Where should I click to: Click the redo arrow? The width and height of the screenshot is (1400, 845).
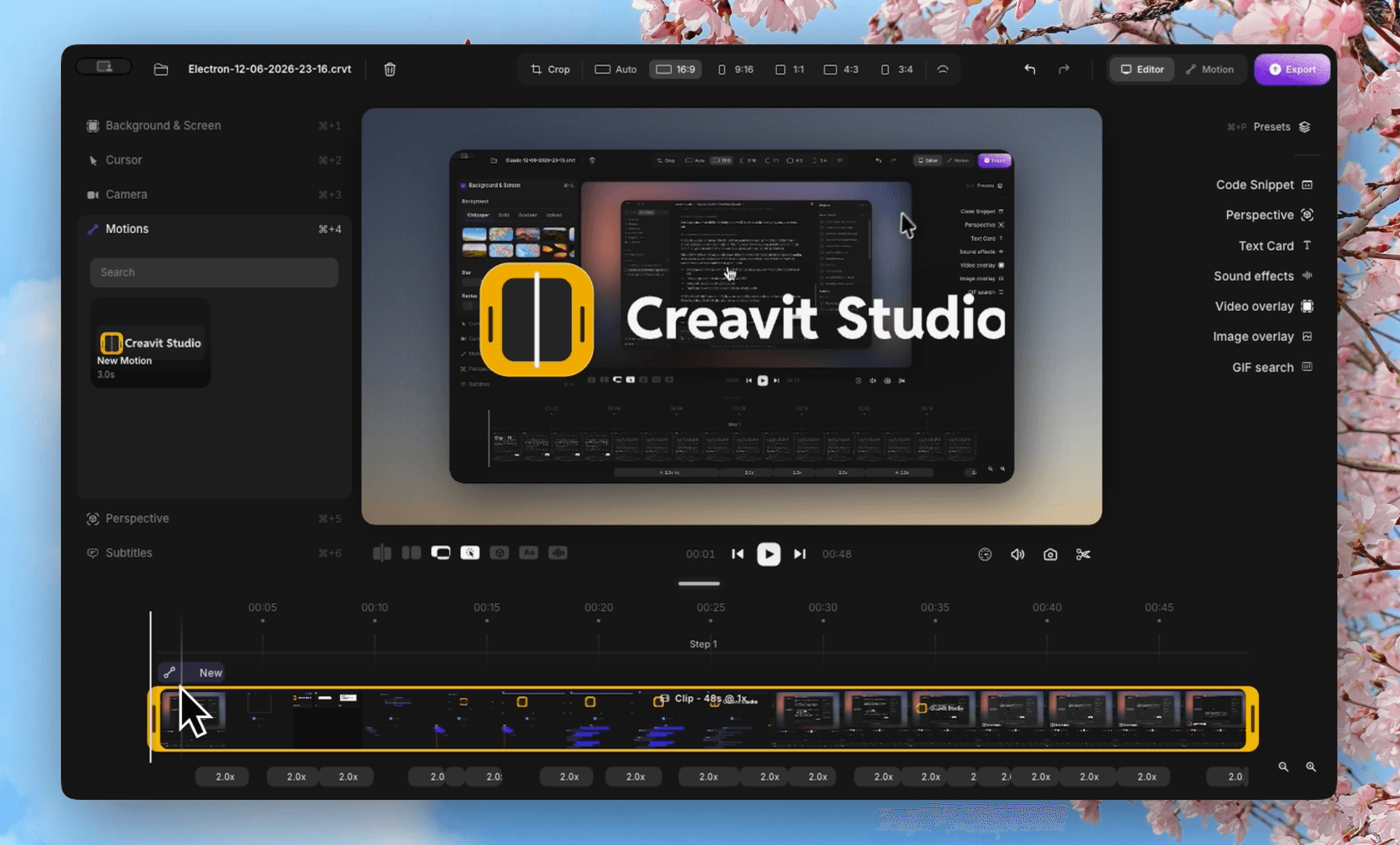[1063, 69]
